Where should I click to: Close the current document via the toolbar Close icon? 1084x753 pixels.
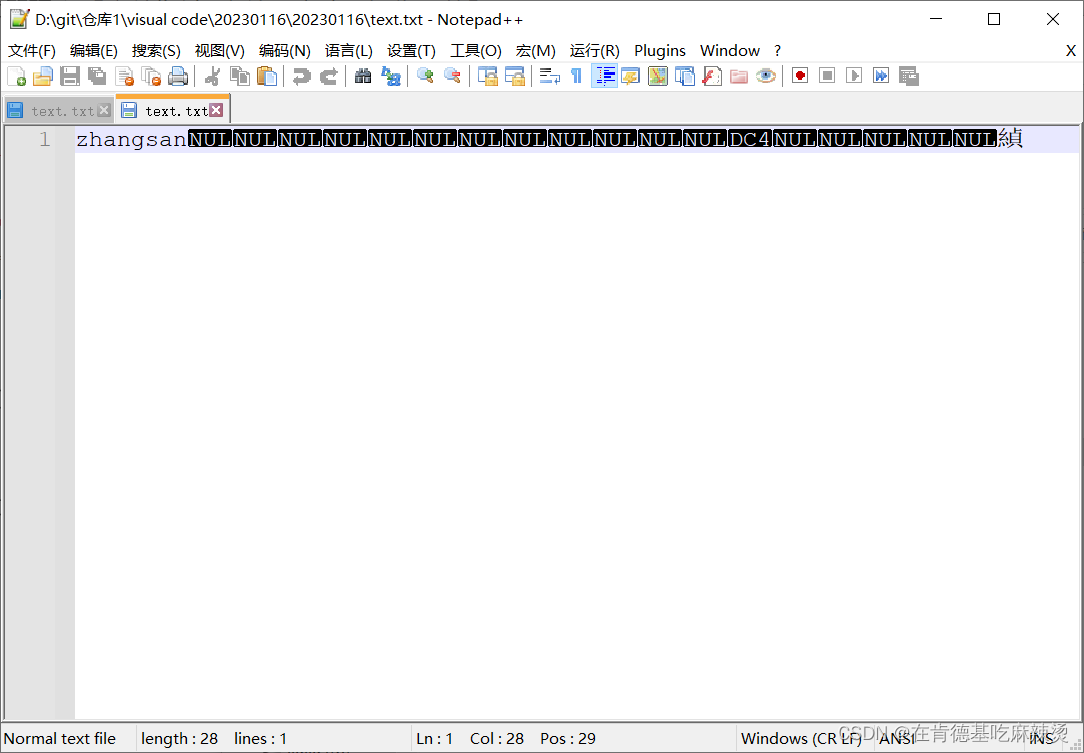(124, 75)
